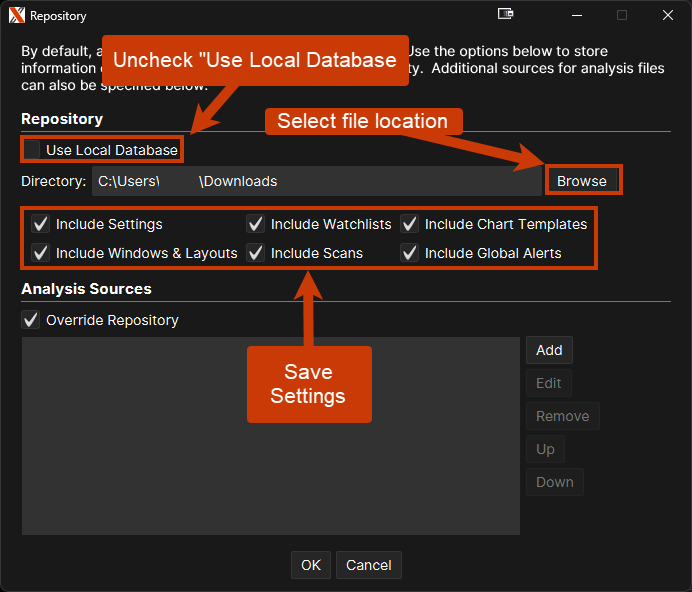Click Add to add an analysis source
692x592 pixels.
(x=549, y=350)
